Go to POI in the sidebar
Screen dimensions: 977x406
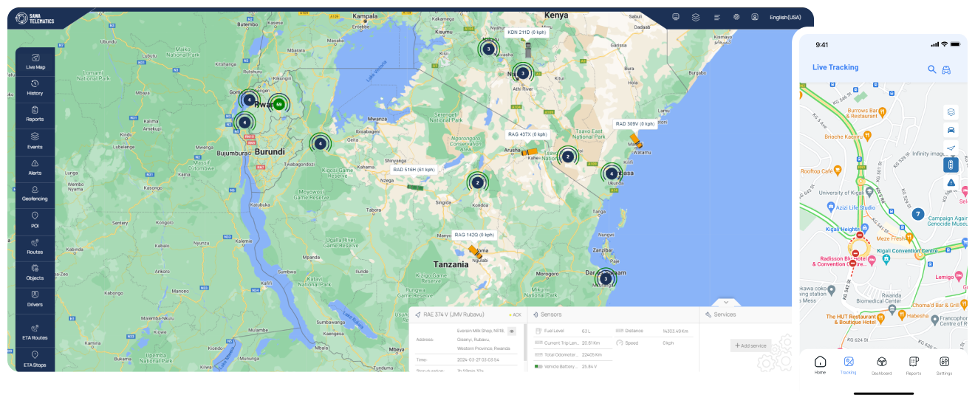pyautogui.click(x=35, y=219)
